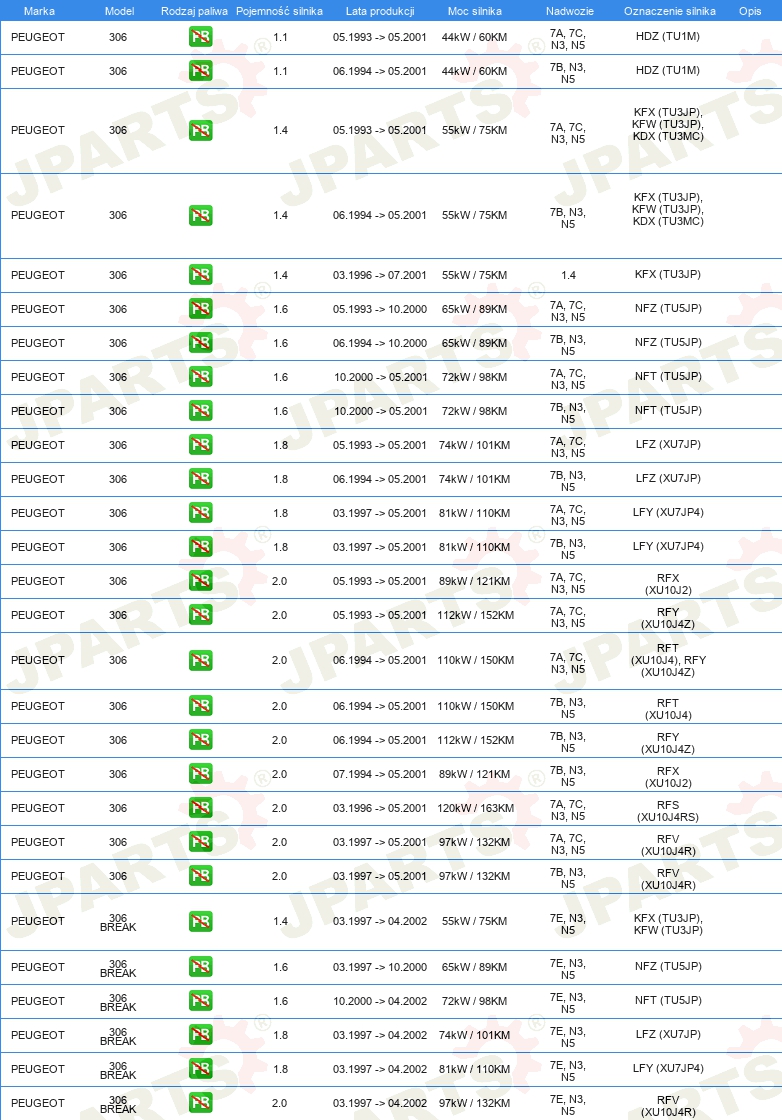Click the 03.1996 -> 07.2001 production years
782x1120 pixels.
380,275
